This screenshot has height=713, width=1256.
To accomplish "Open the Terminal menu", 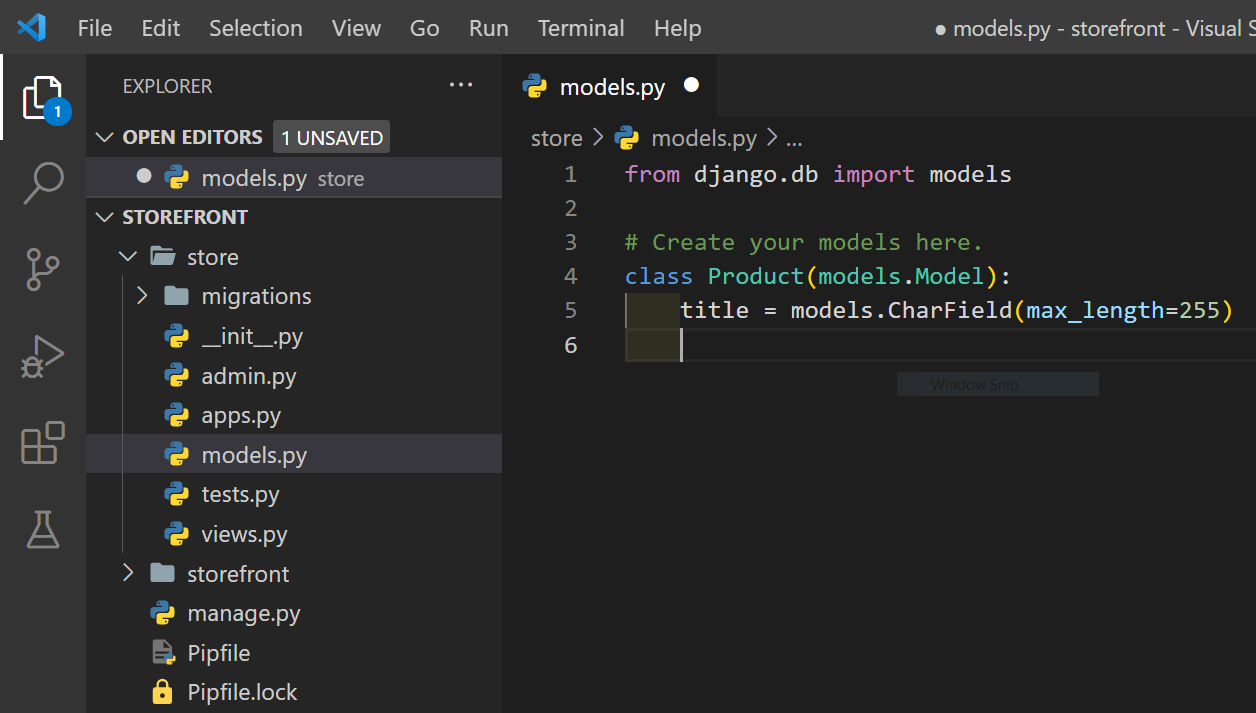I will 580,28.
